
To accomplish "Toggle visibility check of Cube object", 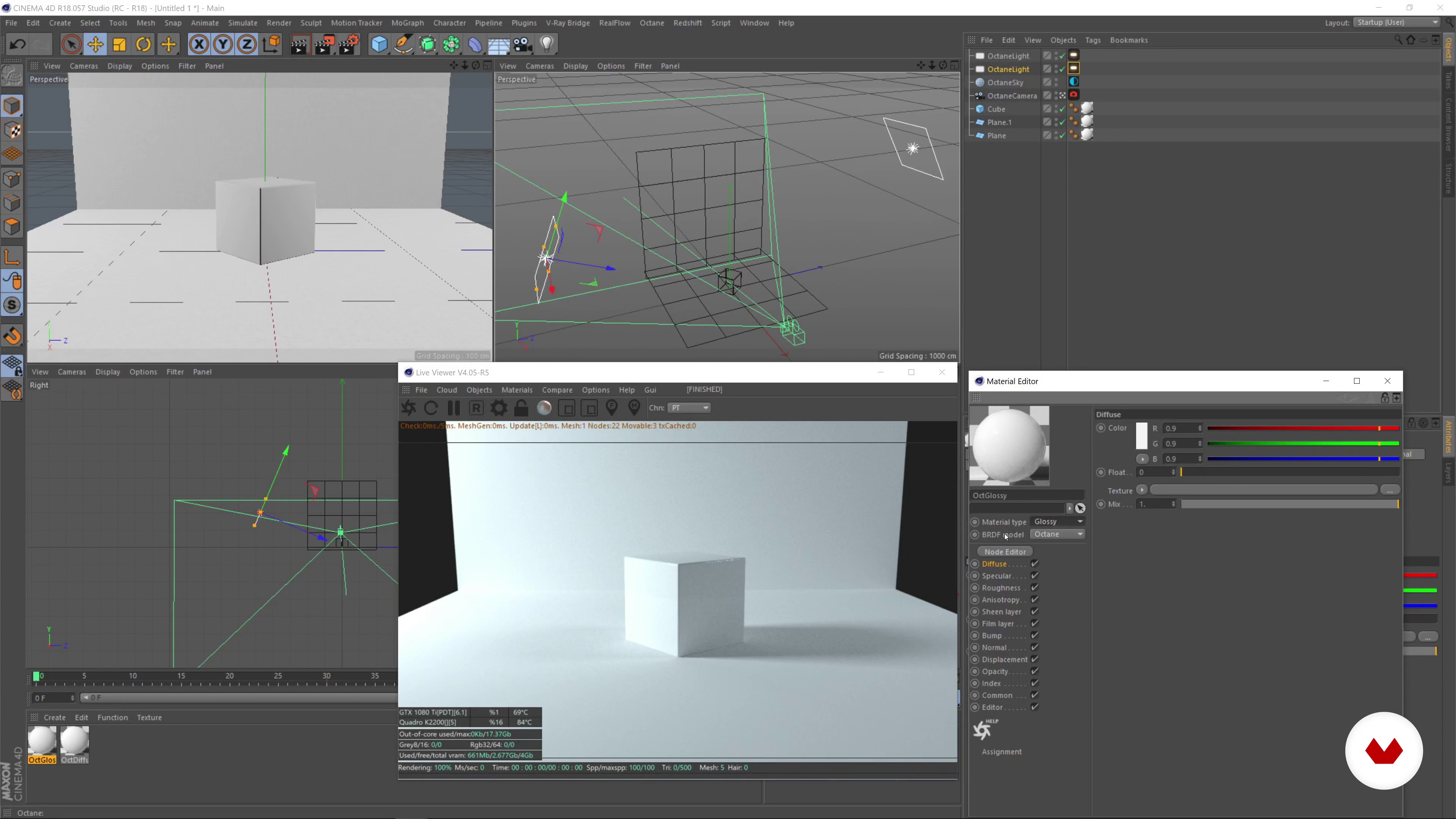I will (x=1062, y=109).
